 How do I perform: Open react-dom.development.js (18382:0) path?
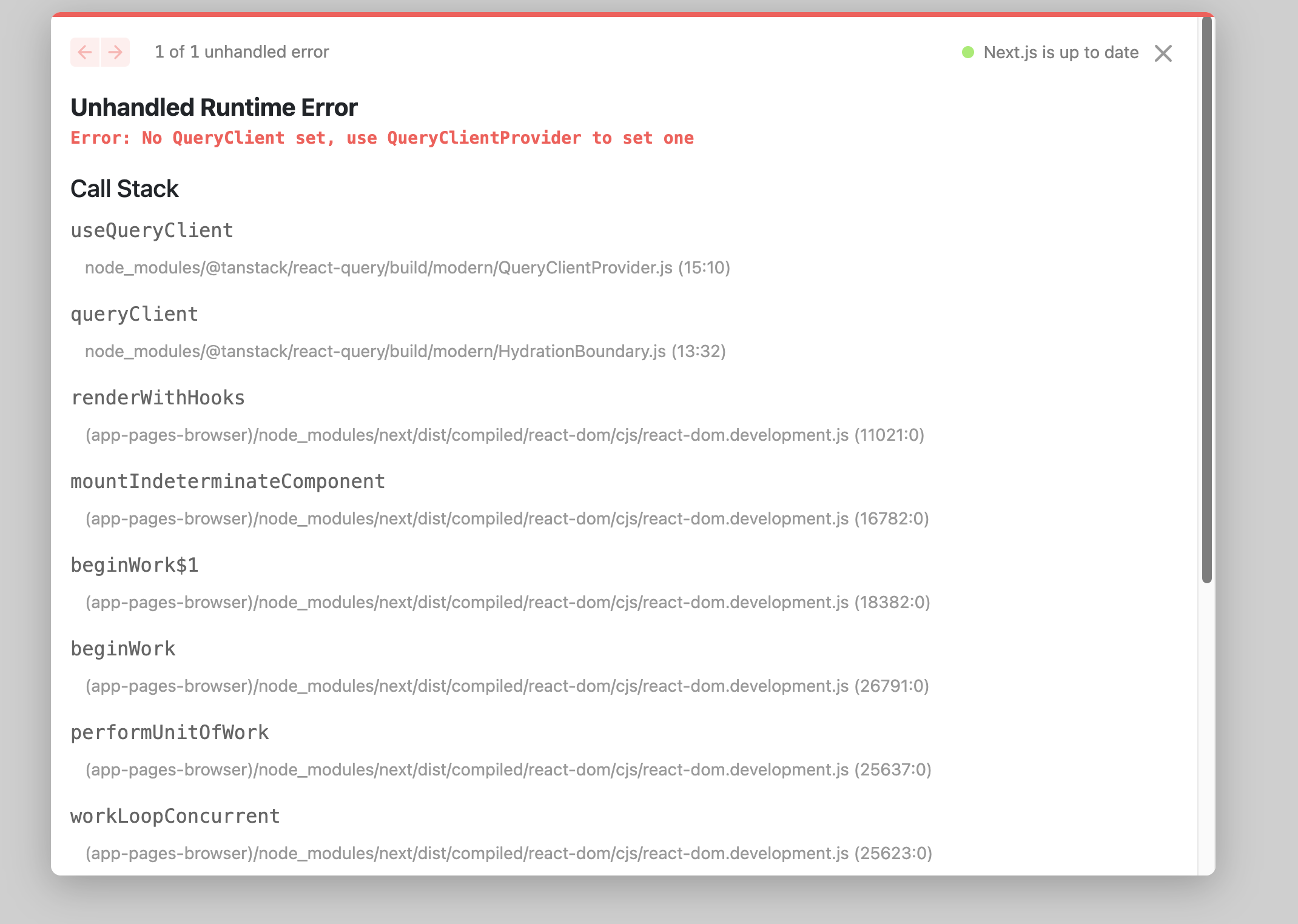(508, 603)
